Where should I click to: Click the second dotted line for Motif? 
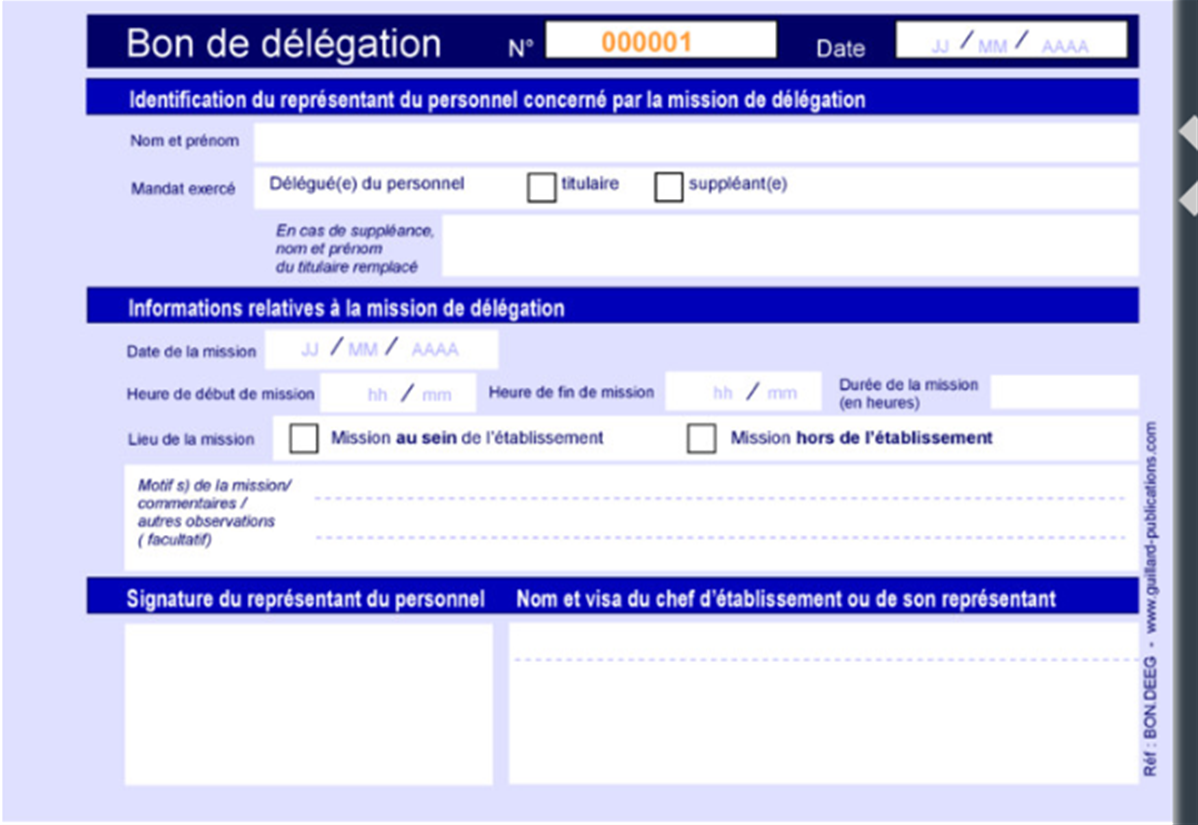coord(720,538)
